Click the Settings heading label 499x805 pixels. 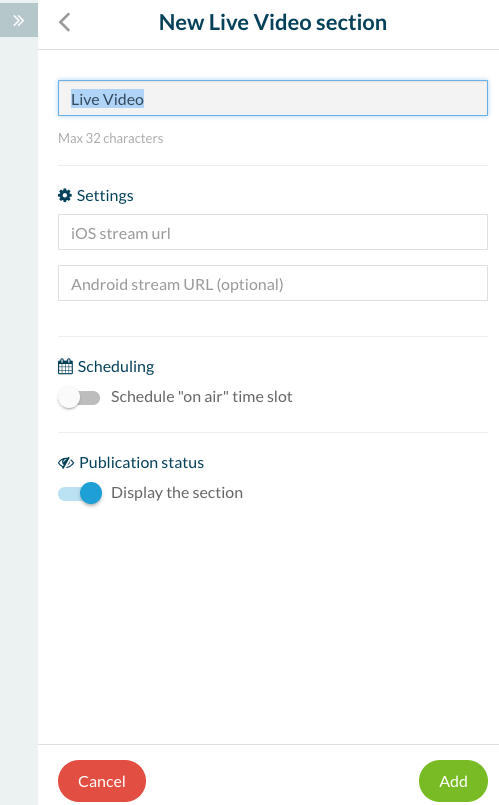105,196
